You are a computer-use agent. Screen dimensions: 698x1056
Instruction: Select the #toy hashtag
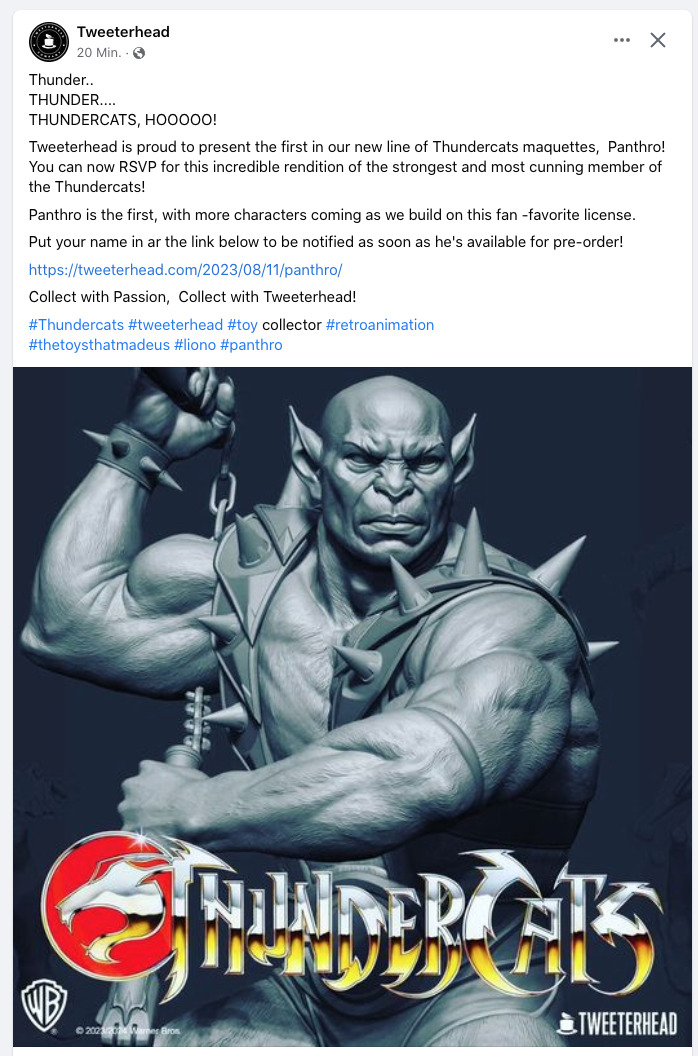point(243,325)
